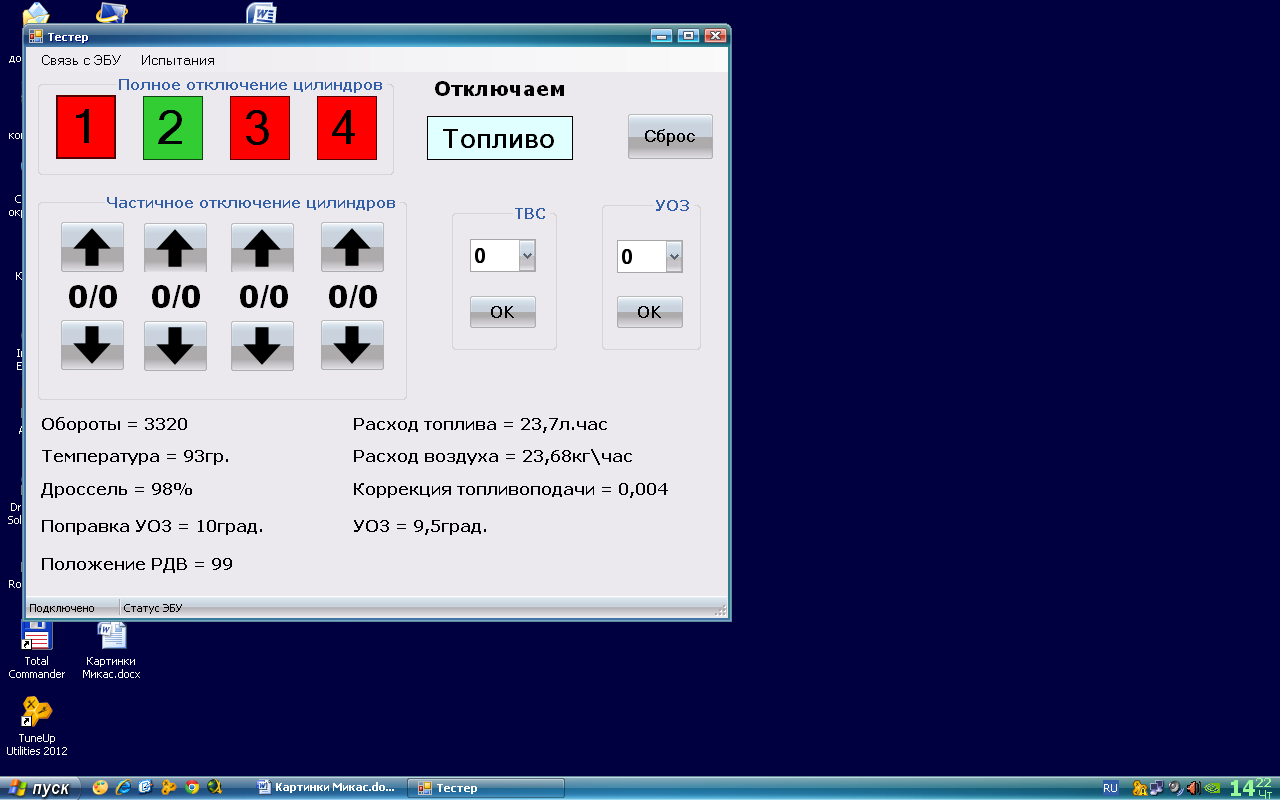Viewport: 1280px width, 800px height.
Task: Click the Дроссель = 98% reading
Action: tap(117, 489)
